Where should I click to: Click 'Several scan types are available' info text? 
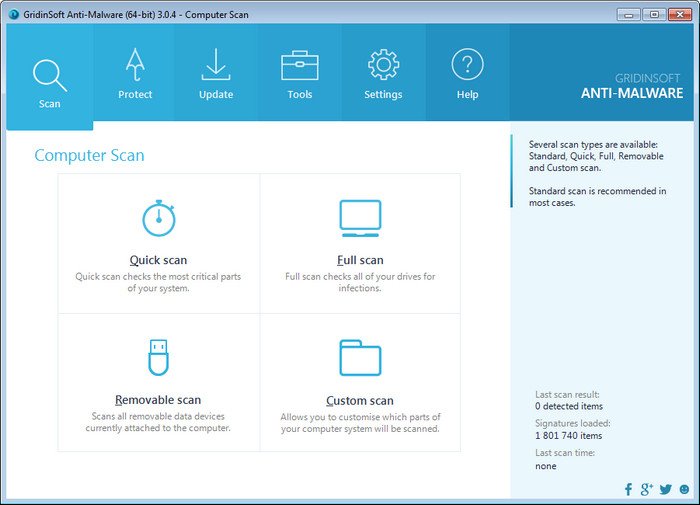(596, 156)
